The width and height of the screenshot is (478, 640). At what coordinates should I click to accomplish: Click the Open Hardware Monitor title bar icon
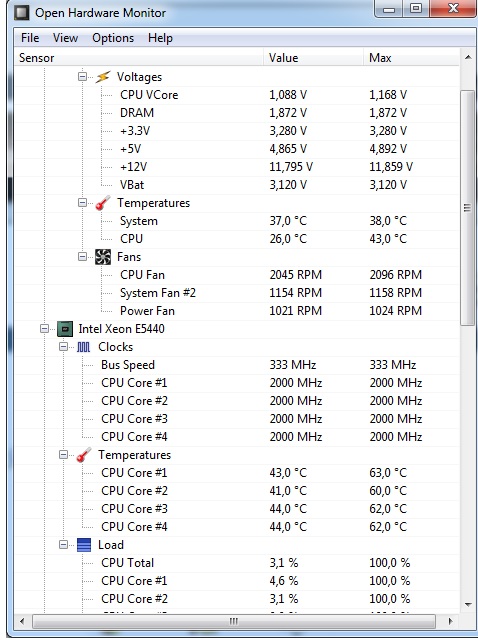(x=22, y=13)
